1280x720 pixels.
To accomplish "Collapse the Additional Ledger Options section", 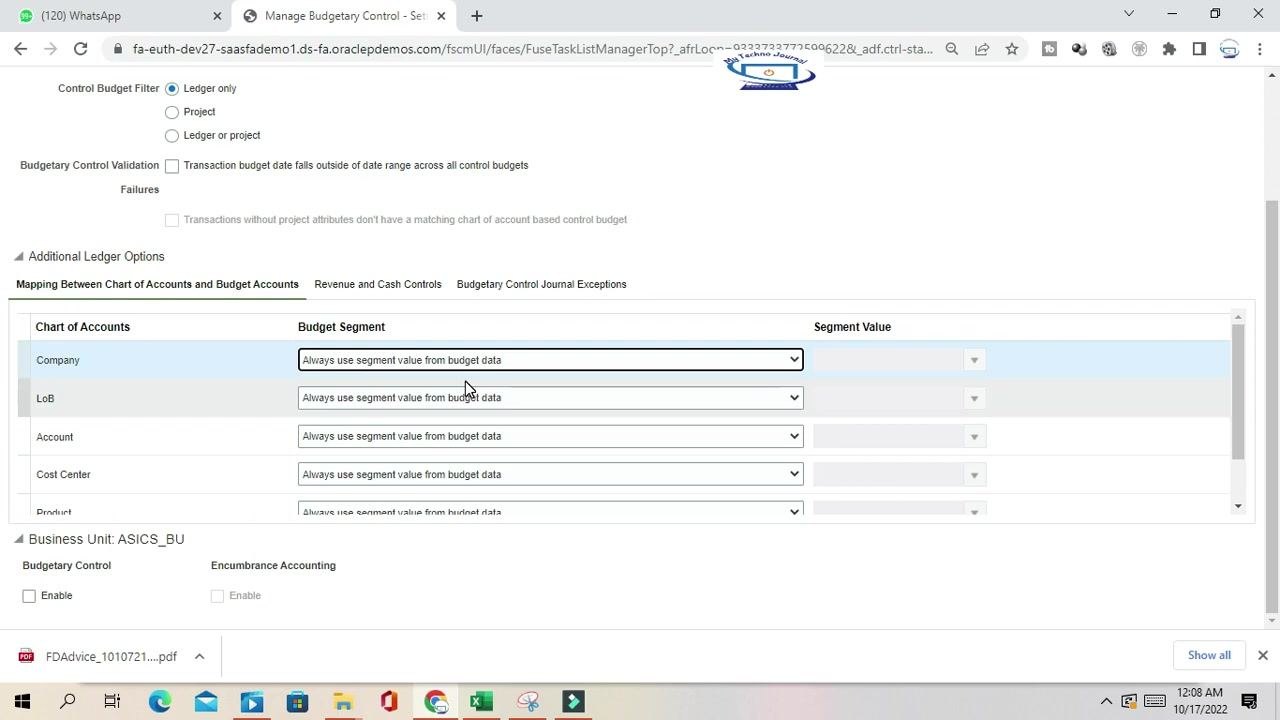I will point(18,257).
